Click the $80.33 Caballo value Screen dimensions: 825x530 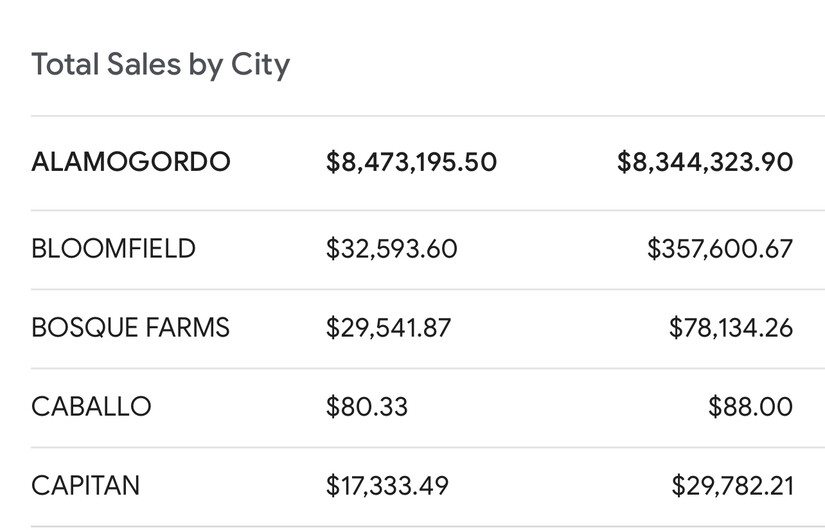click(367, 406)
